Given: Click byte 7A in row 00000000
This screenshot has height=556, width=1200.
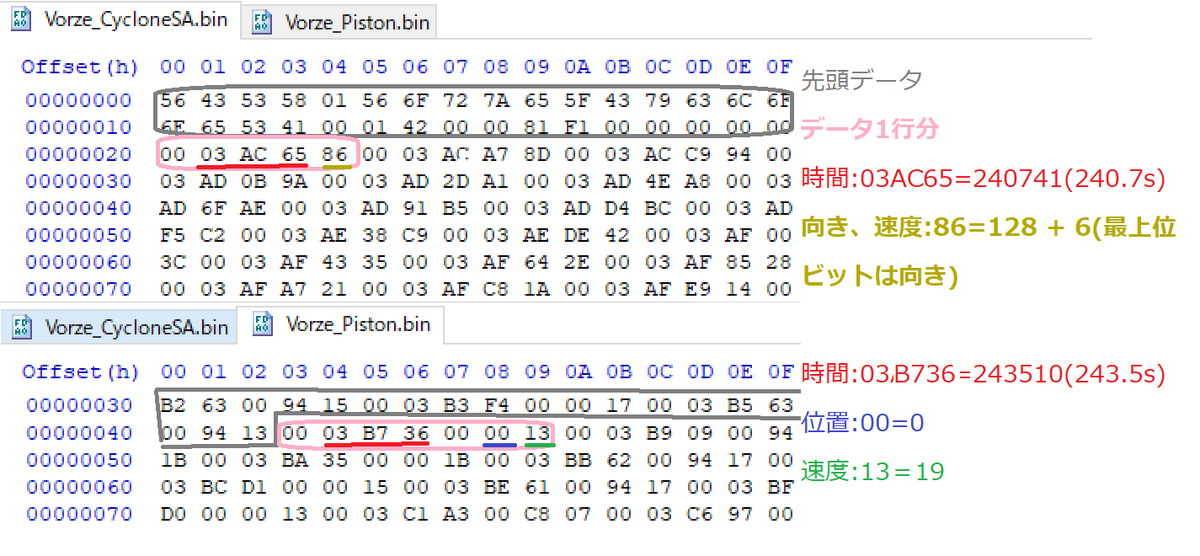Looking at the screenshot, I should coord(496,100).
